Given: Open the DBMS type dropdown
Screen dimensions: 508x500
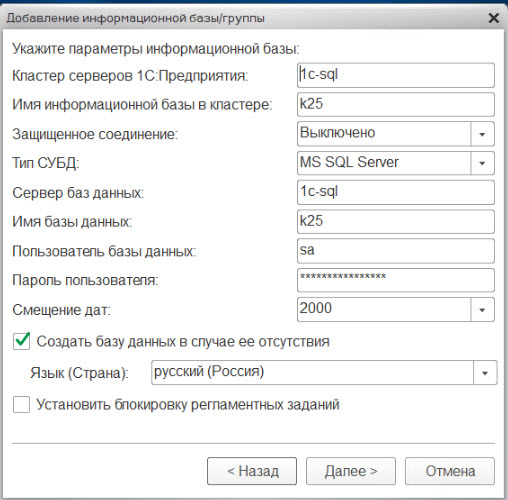Looking at the screenshot, I should coord(482,163).
